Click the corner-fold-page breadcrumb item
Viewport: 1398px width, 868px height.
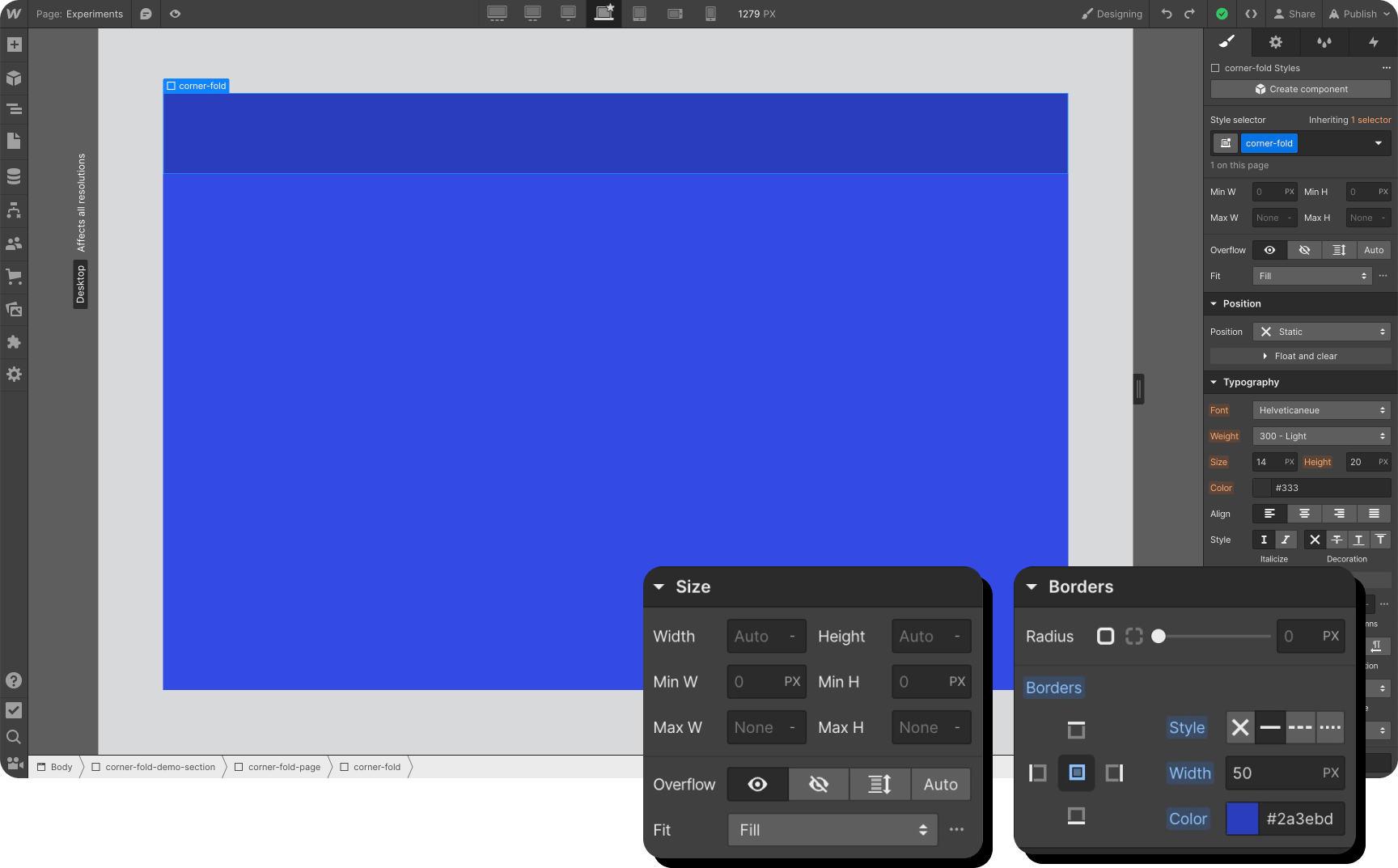tap(285, 767)
